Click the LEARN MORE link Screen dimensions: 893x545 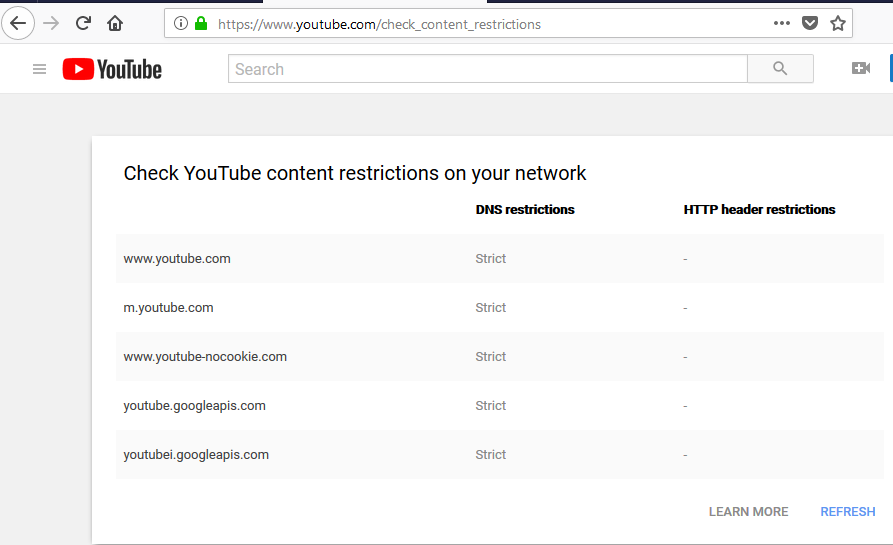pos(748,511)
